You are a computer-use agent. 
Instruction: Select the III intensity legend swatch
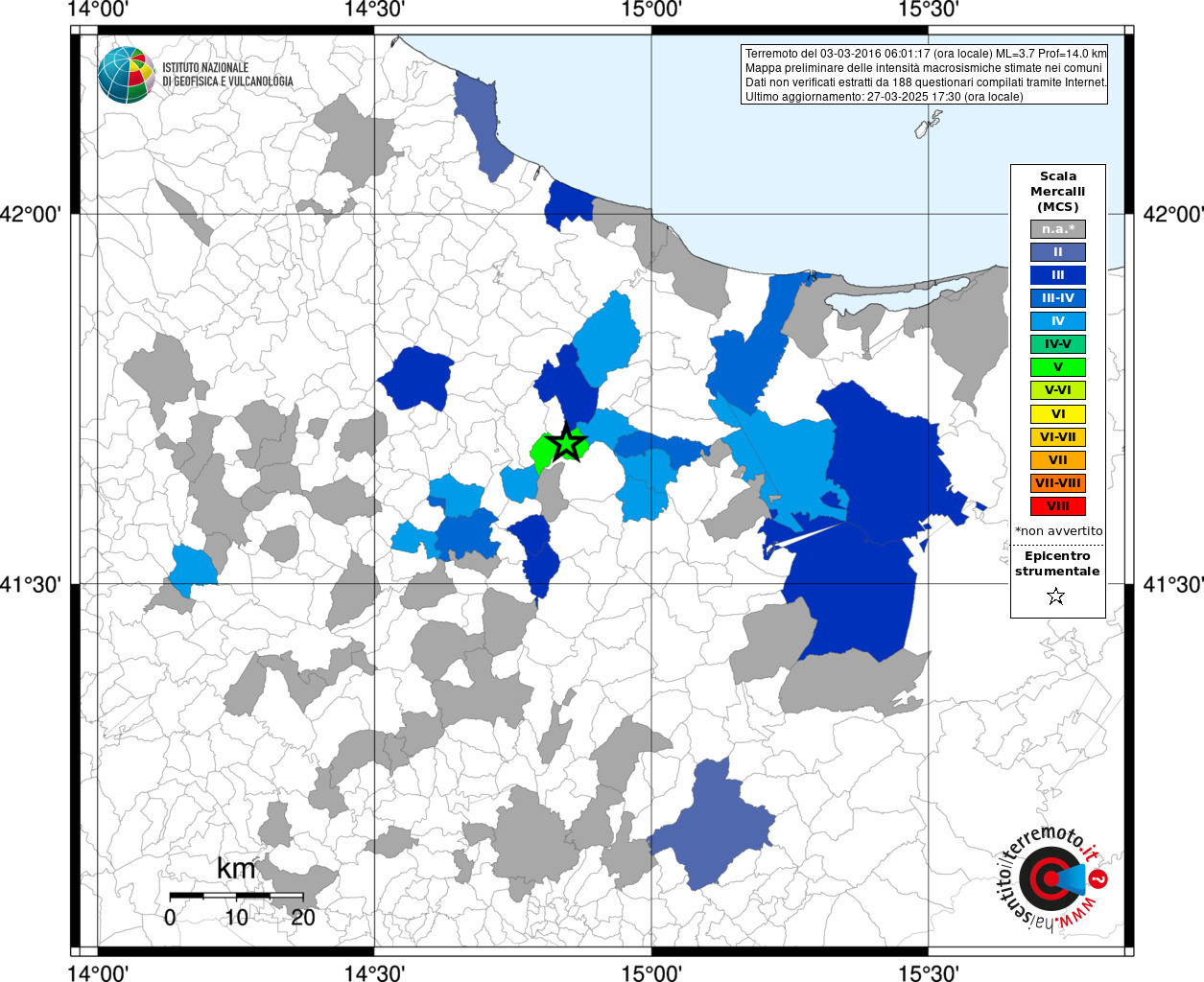coord(1057,275)
